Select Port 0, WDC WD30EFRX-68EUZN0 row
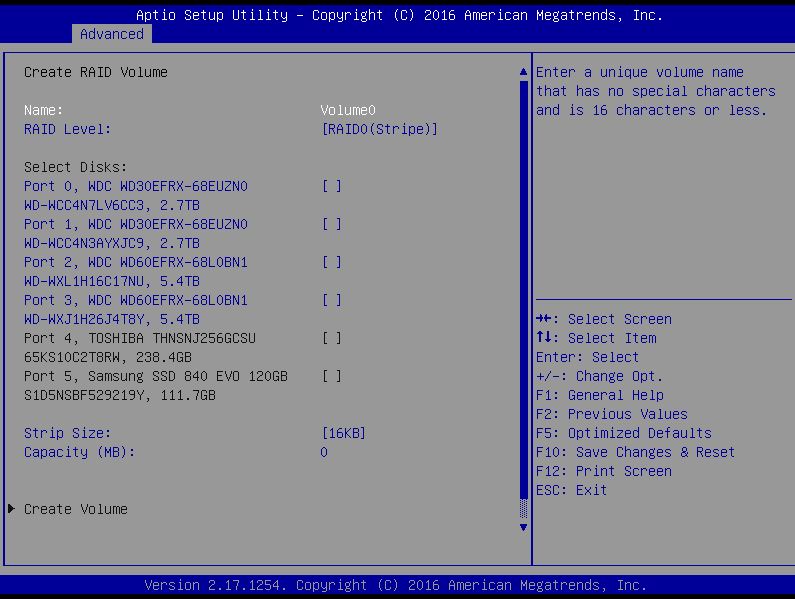 [x=136, y=186]
